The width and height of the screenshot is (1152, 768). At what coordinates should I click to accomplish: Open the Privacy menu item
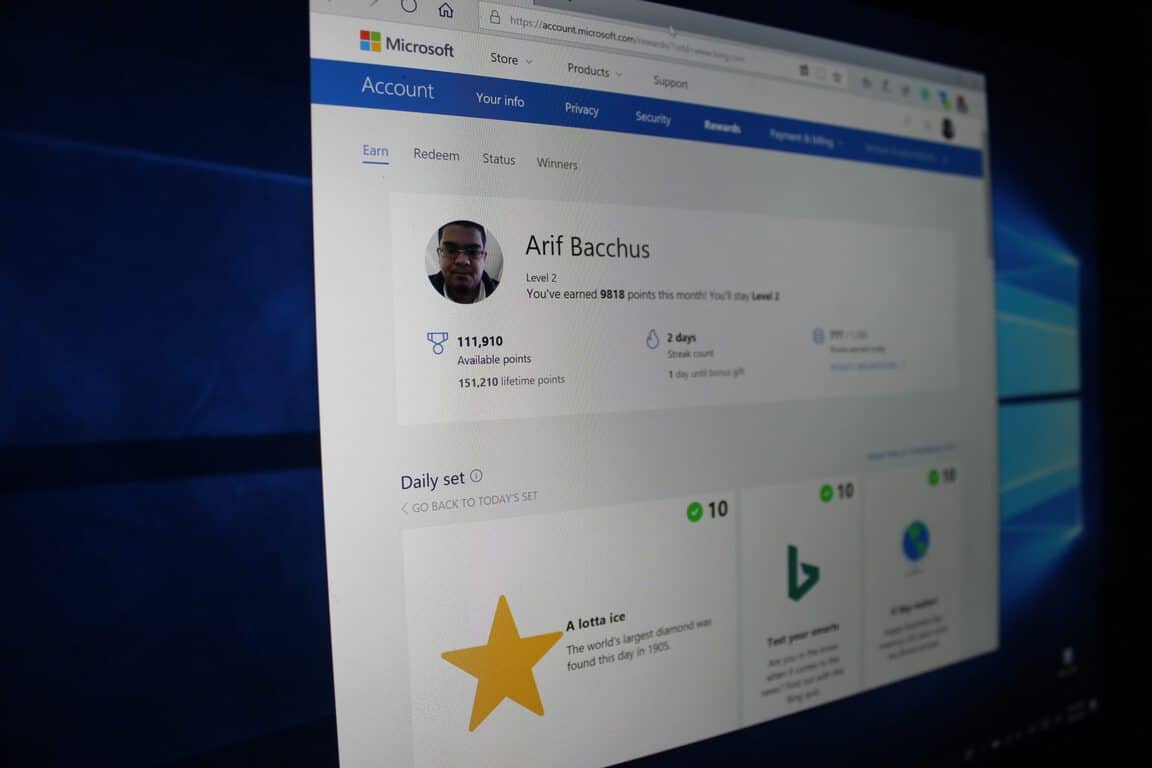pos(581,109)
